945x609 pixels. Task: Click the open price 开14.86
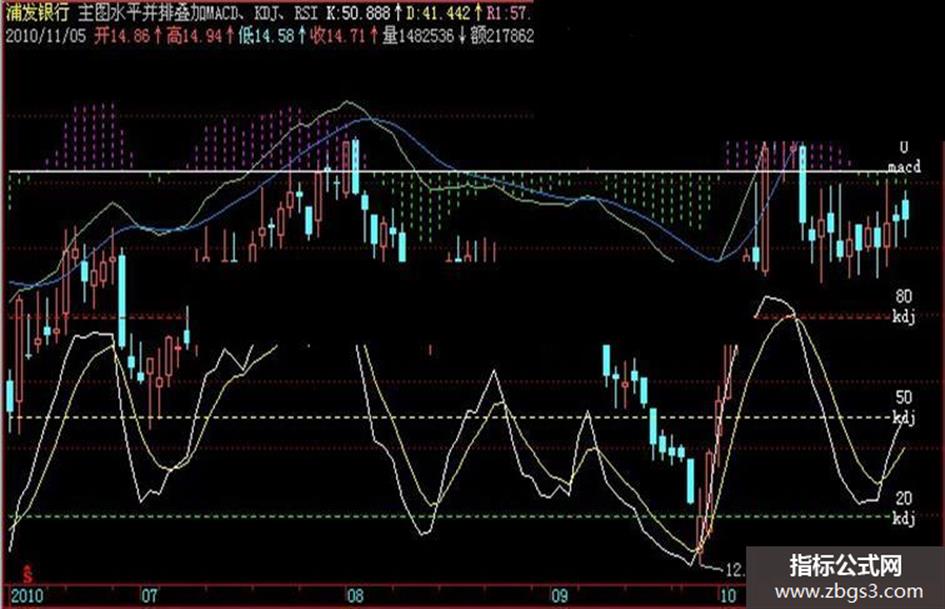(122, 36)
